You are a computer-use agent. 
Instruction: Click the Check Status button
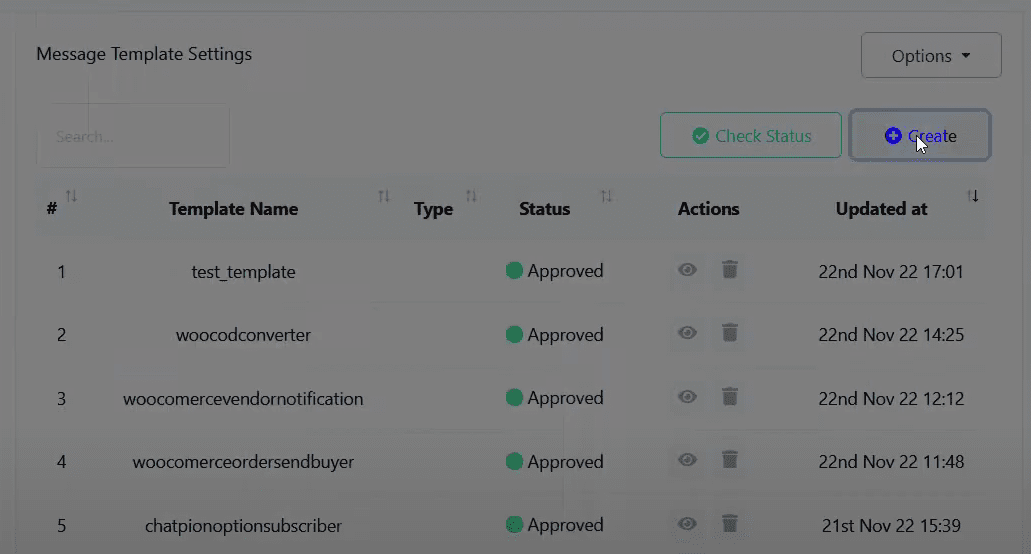point(750,136)
